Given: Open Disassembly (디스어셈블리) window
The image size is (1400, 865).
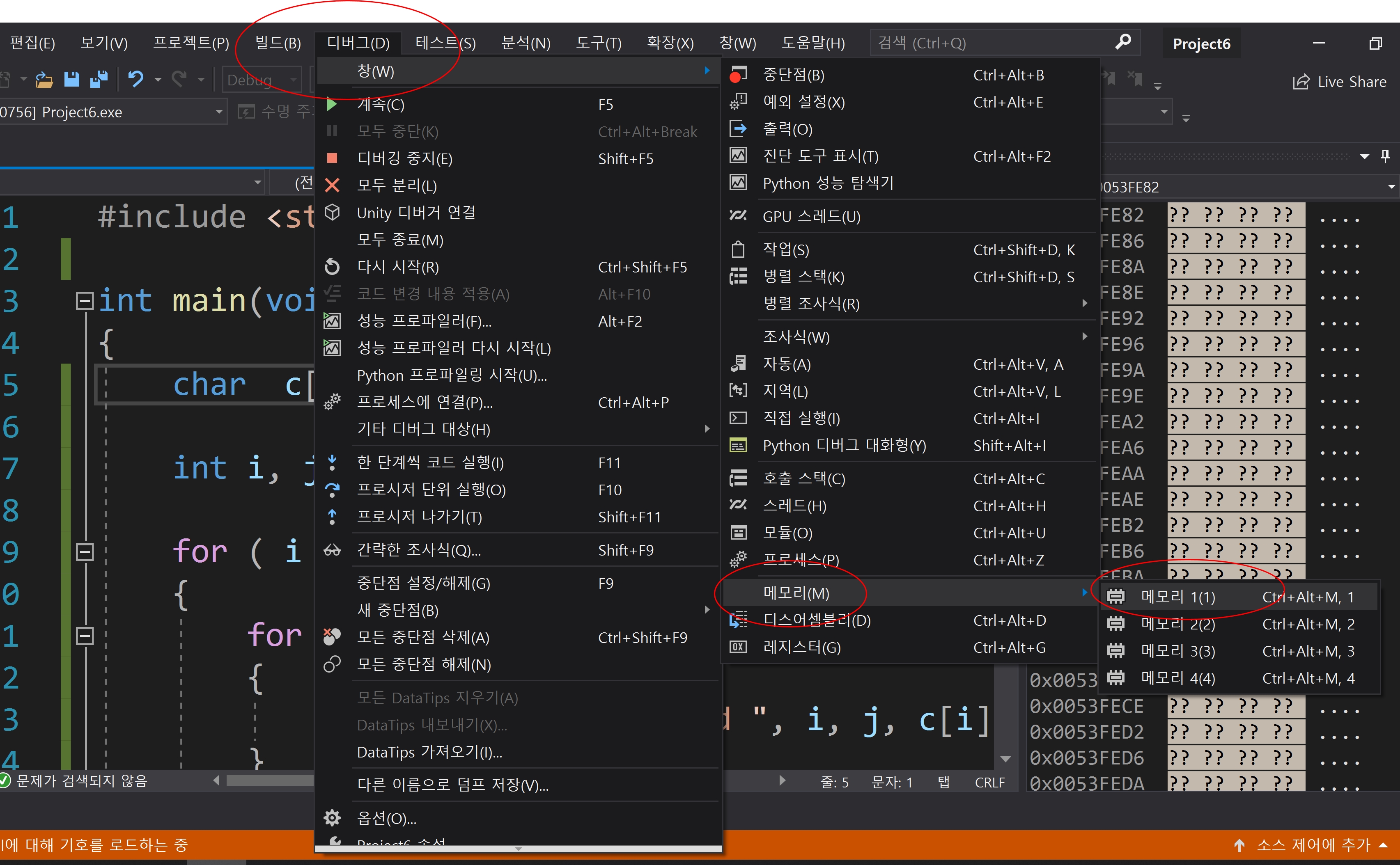Looking at the screenshot, I should point(910,620).
